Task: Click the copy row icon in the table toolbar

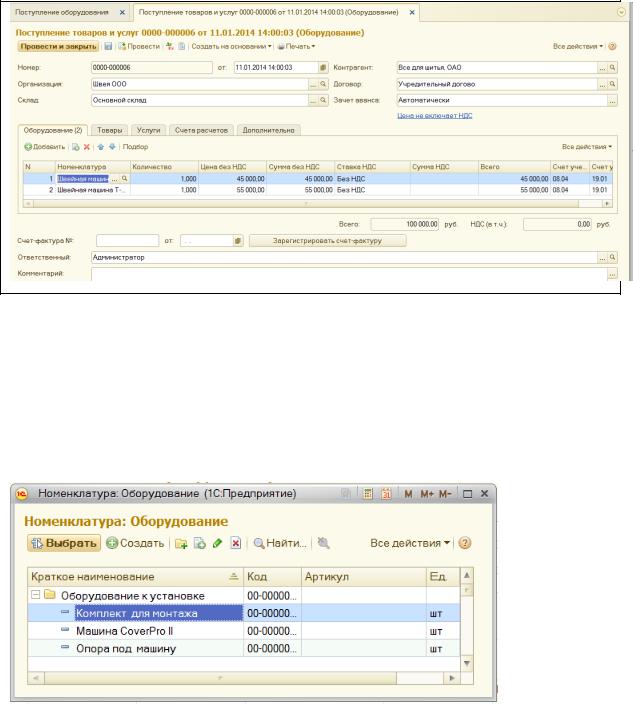Action: click(75, 147)
